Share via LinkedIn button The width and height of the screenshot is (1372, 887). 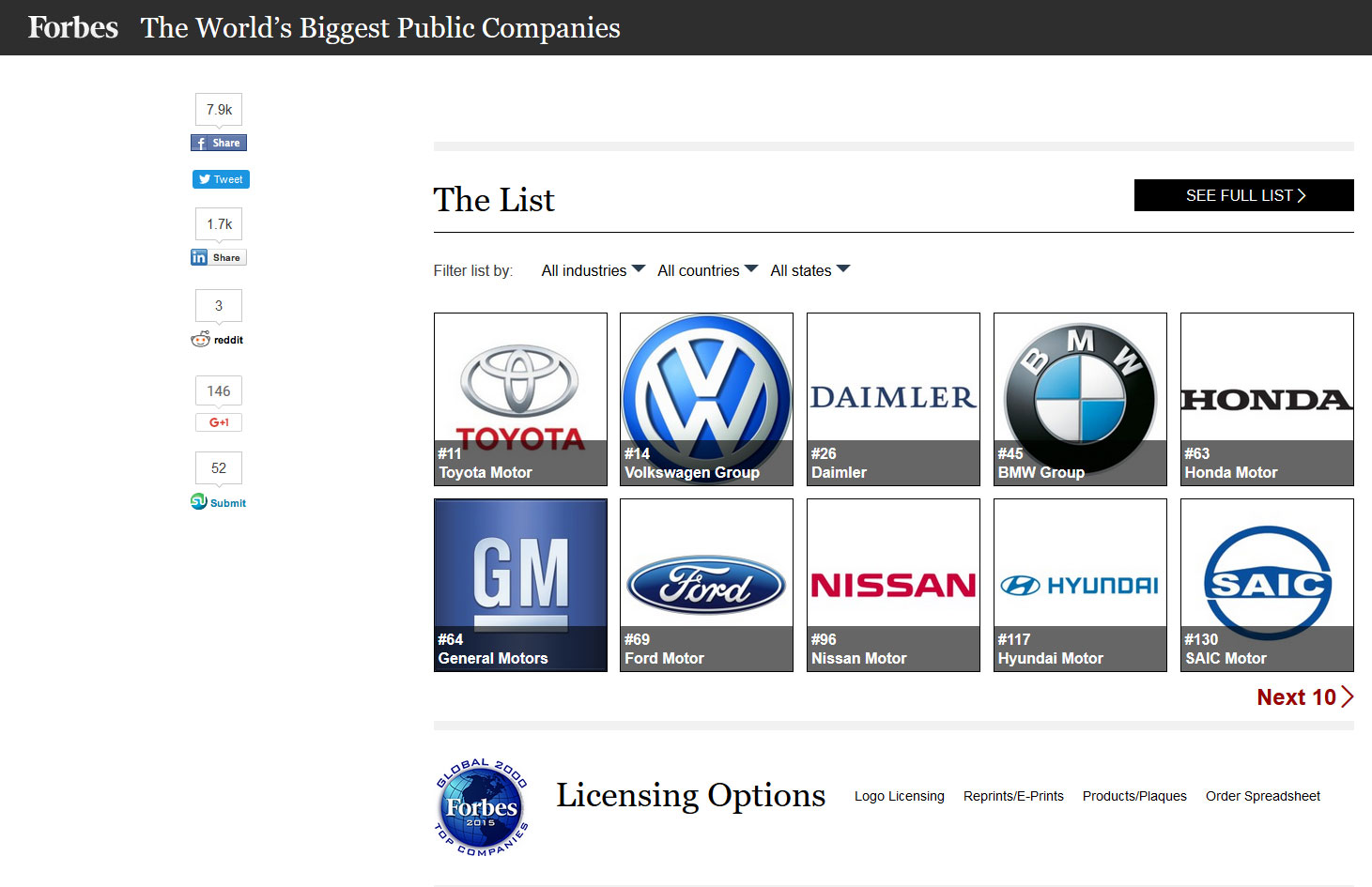coord(219,257)
